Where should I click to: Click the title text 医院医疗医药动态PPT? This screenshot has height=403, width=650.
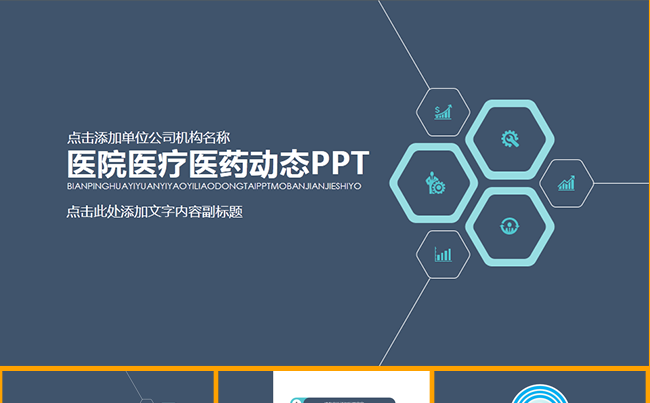pyautogui.click(x=218, y=164)
